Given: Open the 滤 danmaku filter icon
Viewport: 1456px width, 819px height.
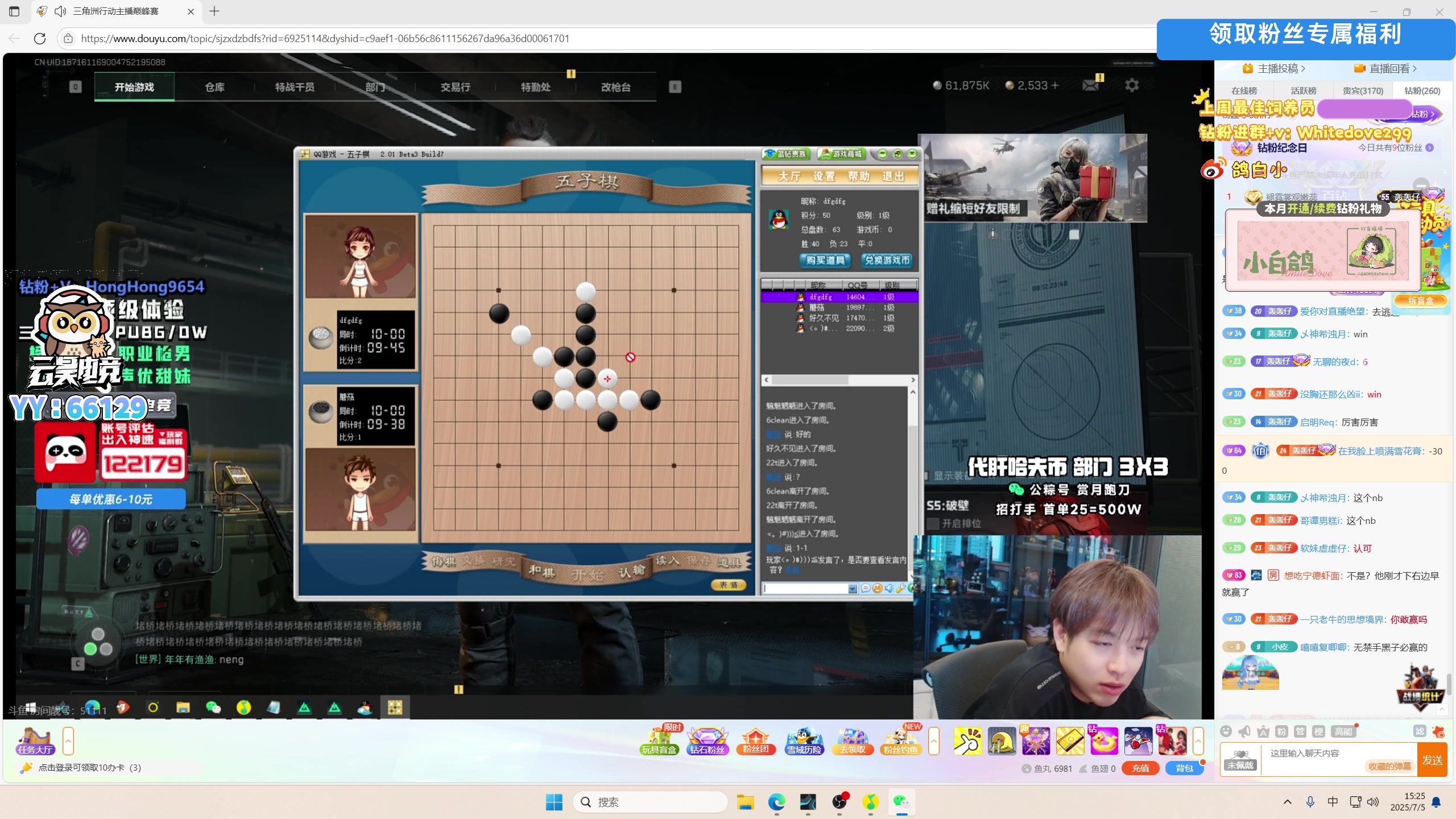Looking at the screenshot, I should click(1420, 731).
